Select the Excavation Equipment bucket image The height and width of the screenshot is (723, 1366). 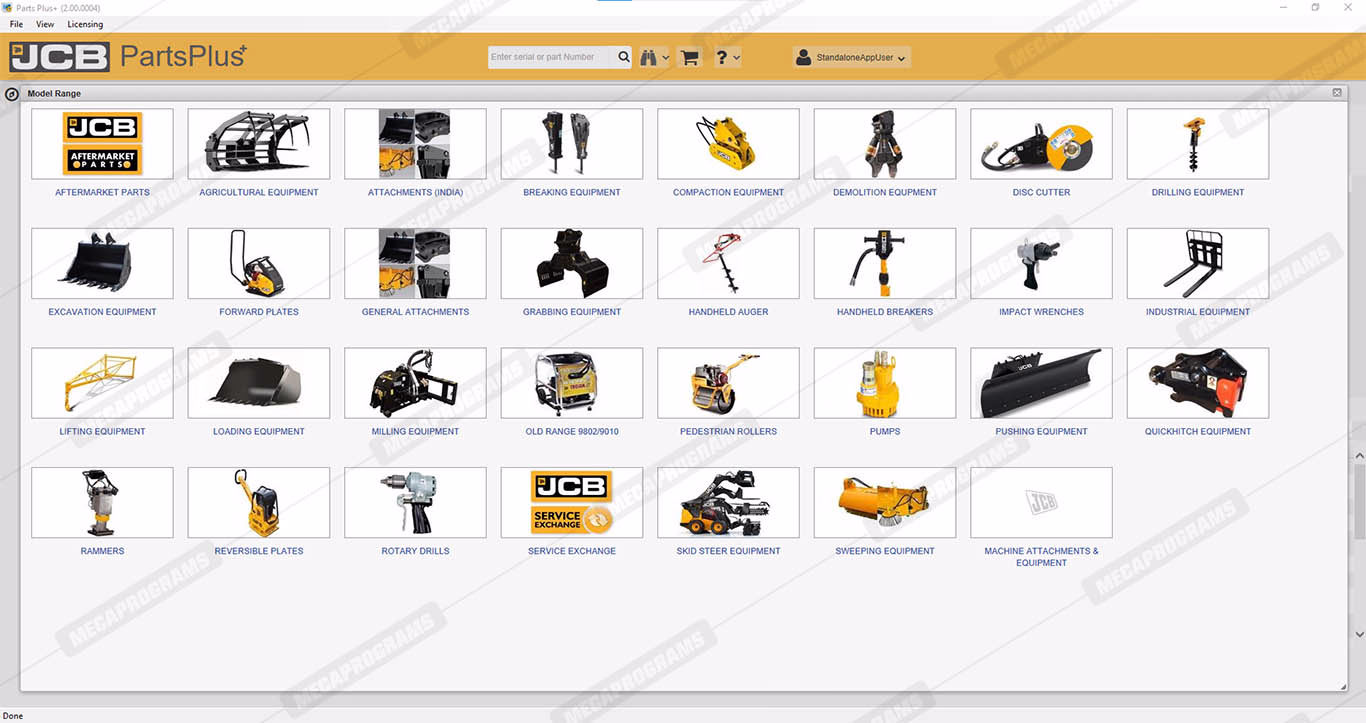click(x=102, y=263)
